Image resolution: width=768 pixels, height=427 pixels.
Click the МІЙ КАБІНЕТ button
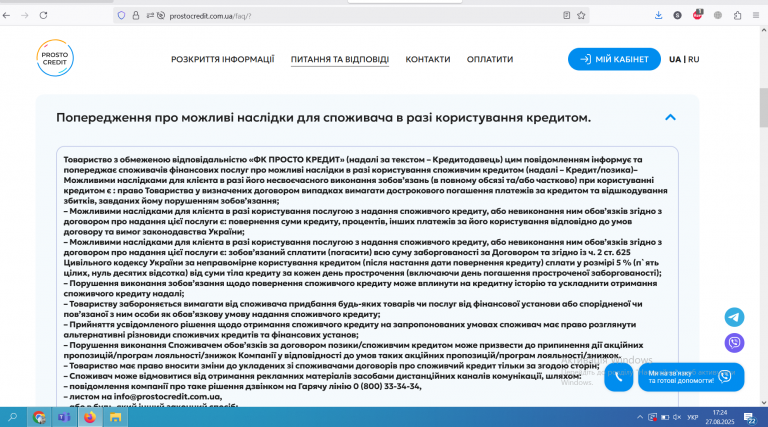click(614, 59)
